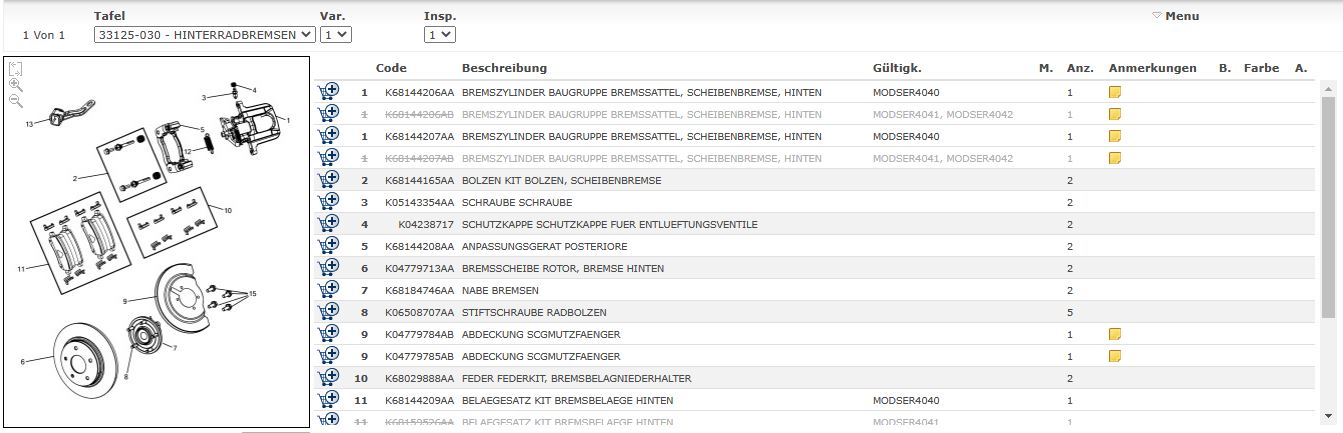Click part code K06508707AA Stiftschraube
This screenshot has height=433, width=1343.
419,312
